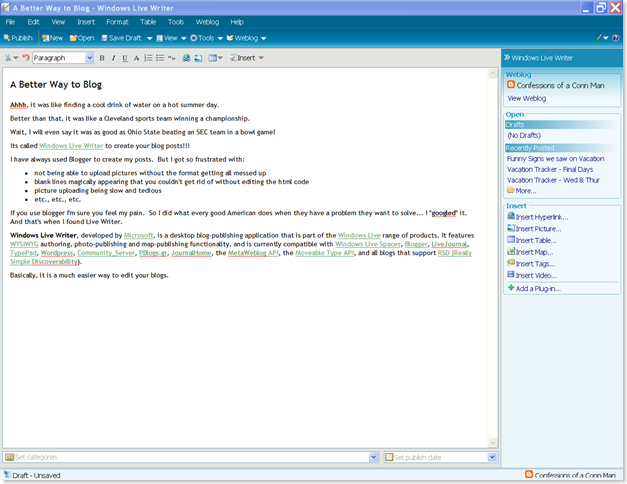Click the WYSIWYG hyperlink in the post
The width and height of the screenshot is (627, 484).
[24, 244]
